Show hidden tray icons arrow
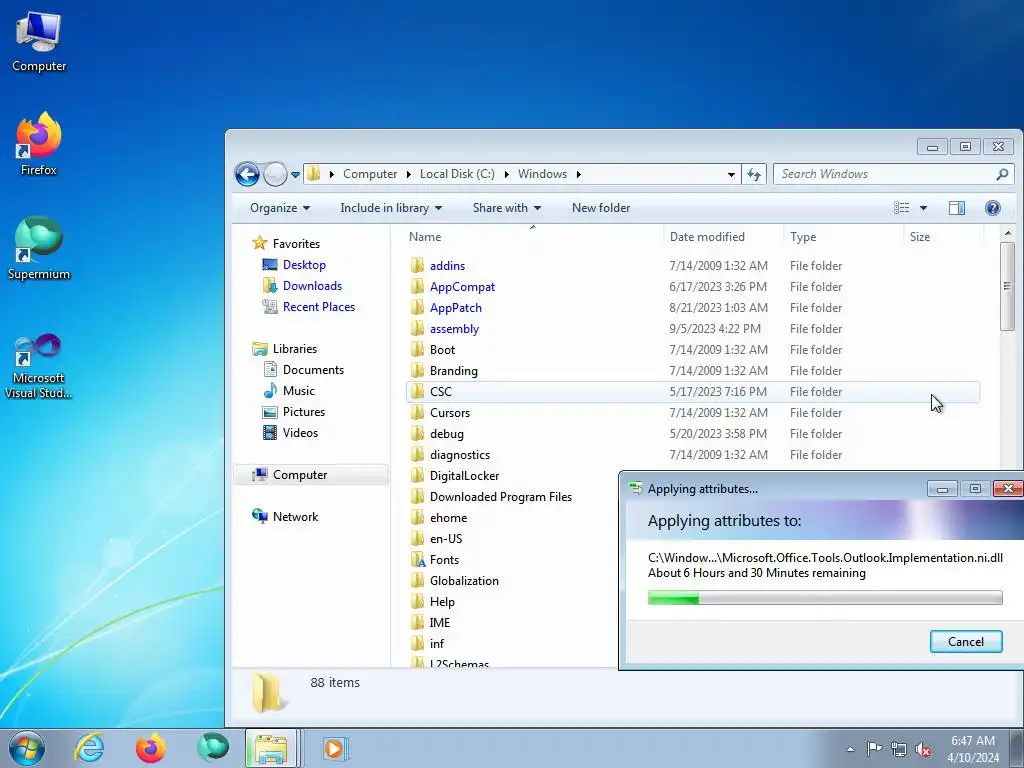1024x768 pixels. tap(850, 749)
